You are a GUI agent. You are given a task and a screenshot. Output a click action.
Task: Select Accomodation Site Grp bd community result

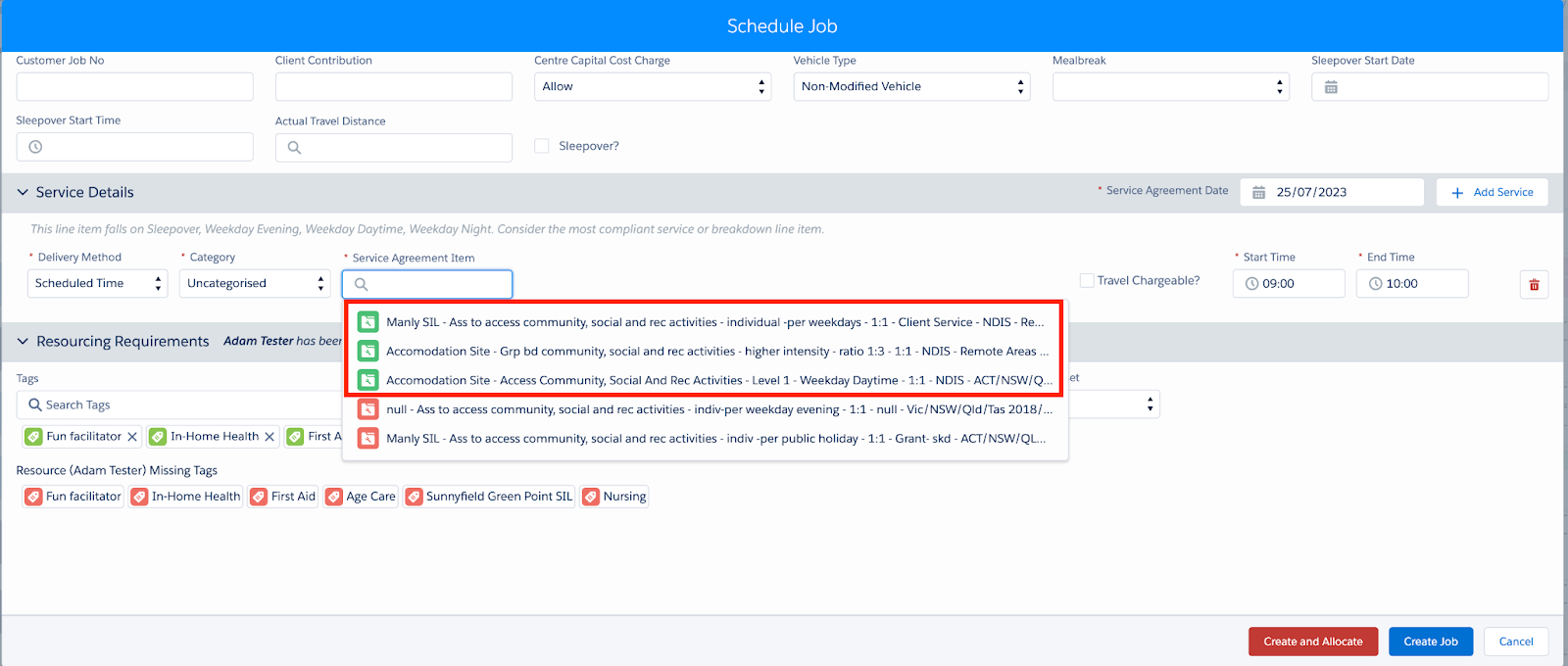(x=706, y=351)
